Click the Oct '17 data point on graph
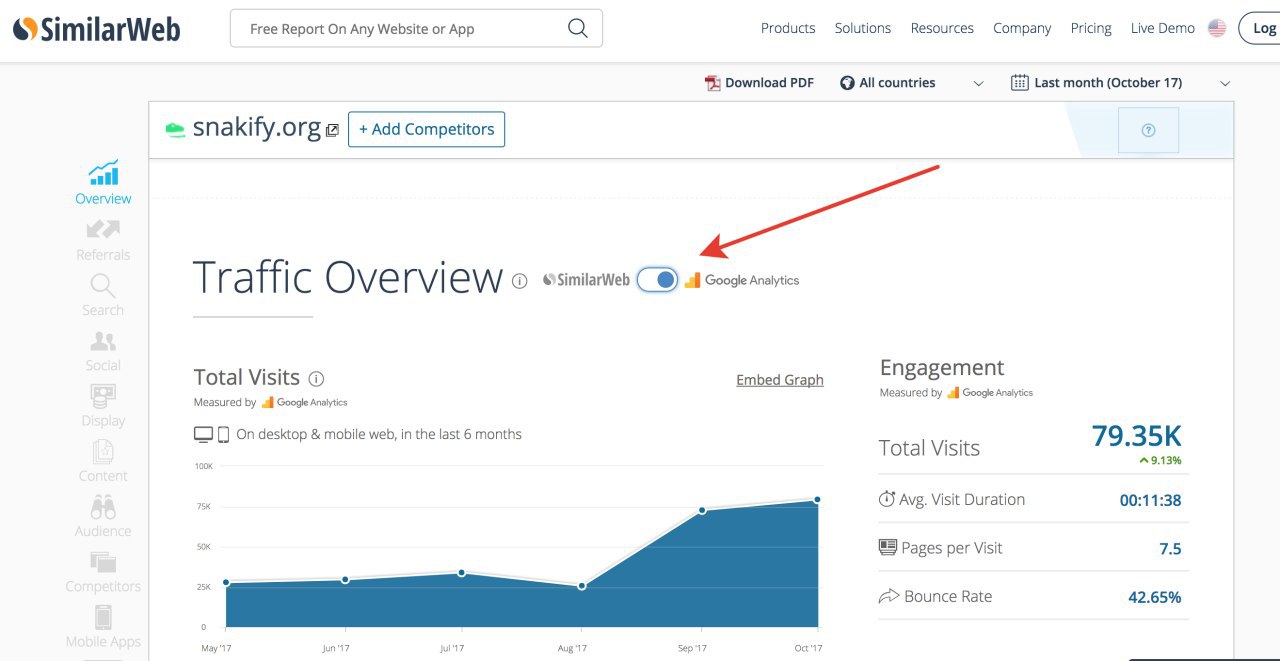This screenshot has height=661, width=1280. [x=817, y=499]
